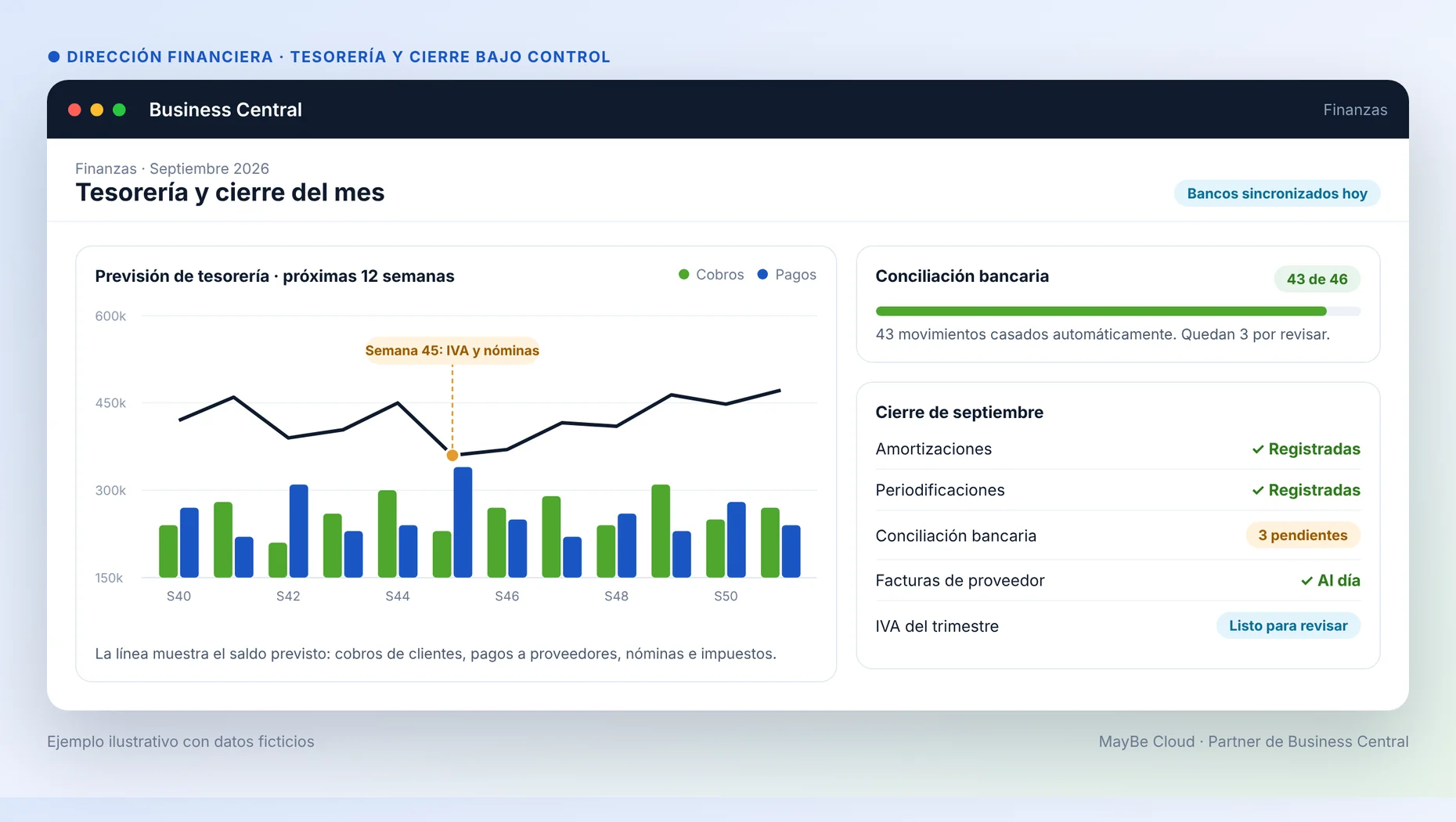Image resolution: width=1456 pixels, height=822 pixels.
Task: Click the Business Central title
Action: (x=225, y=110)
